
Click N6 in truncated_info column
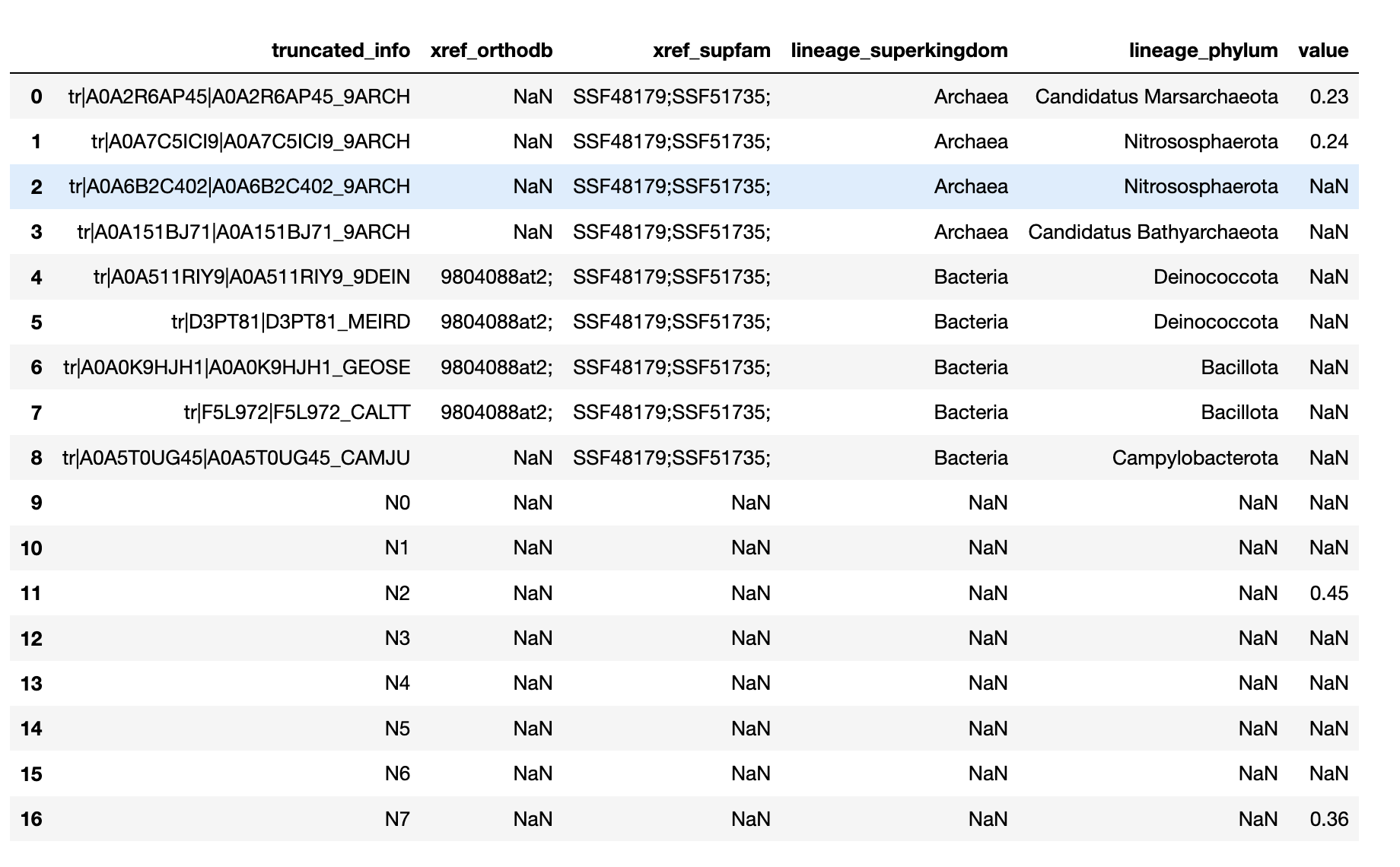point(397,773)
